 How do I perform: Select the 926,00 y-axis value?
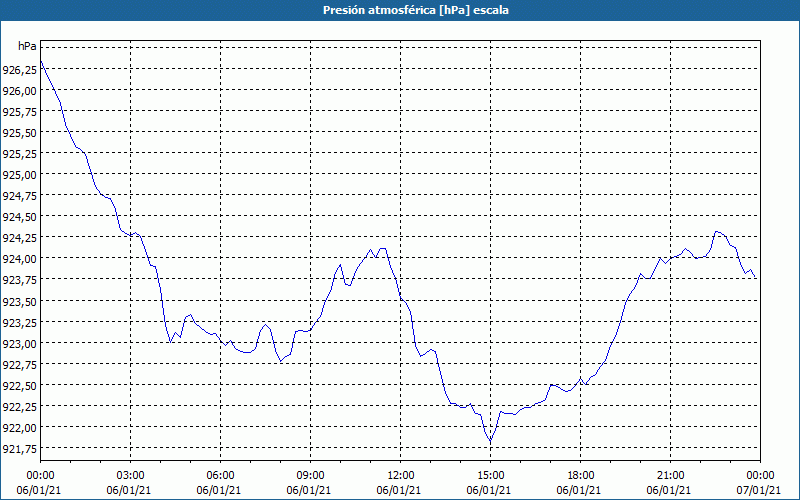19,91
